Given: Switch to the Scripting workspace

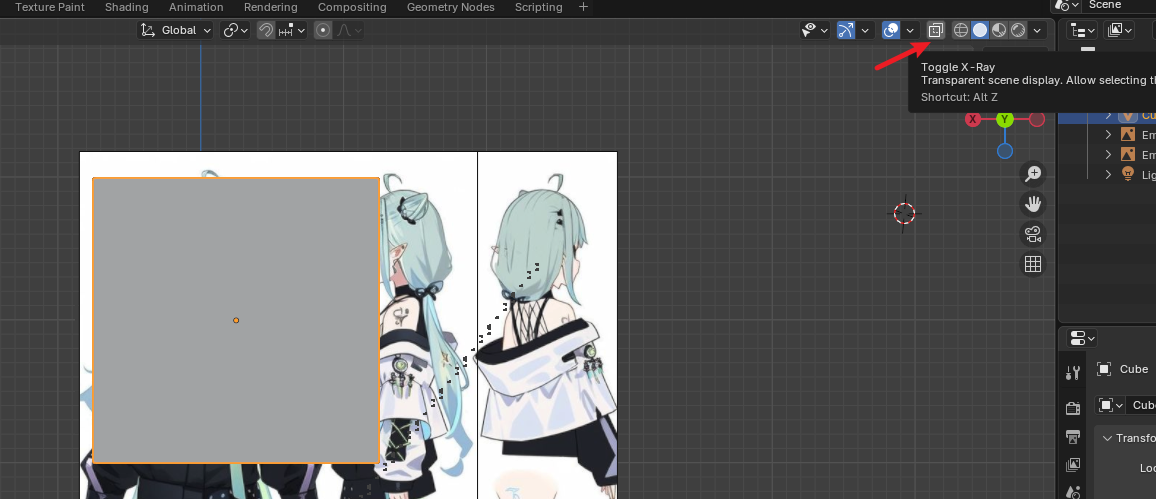Looking at the screenshot, I should pos(538,7).
